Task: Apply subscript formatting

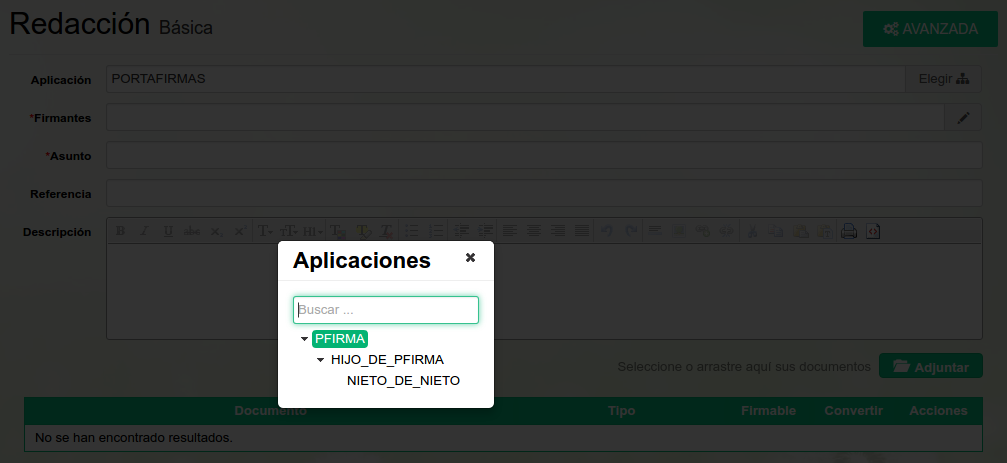Action: [216, 231]
